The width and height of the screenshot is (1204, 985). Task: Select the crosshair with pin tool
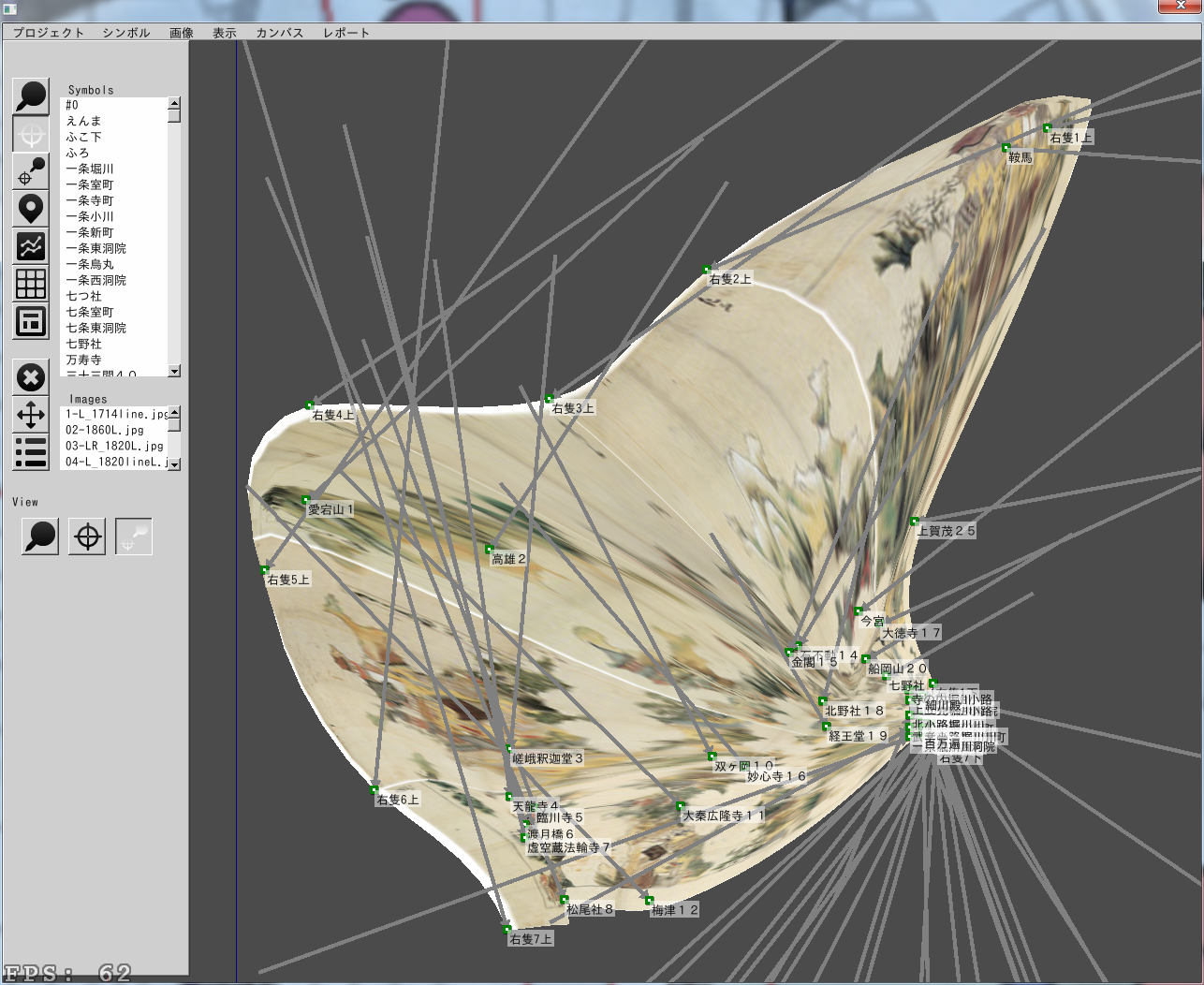click(30, 171)
